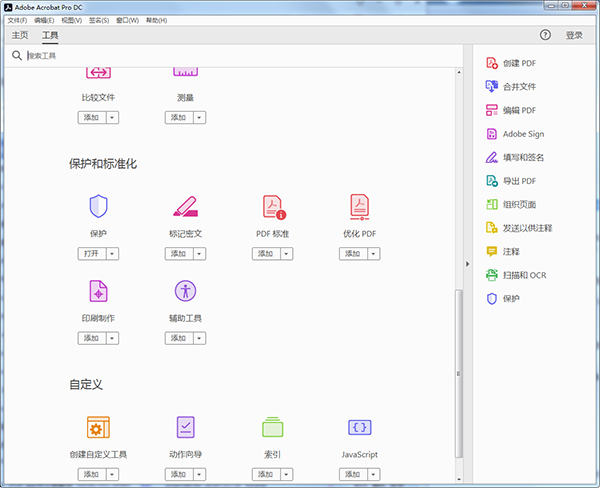Select the JavaScript tool icon
This screenshot has height=488, width=600.
click(360, 427)
